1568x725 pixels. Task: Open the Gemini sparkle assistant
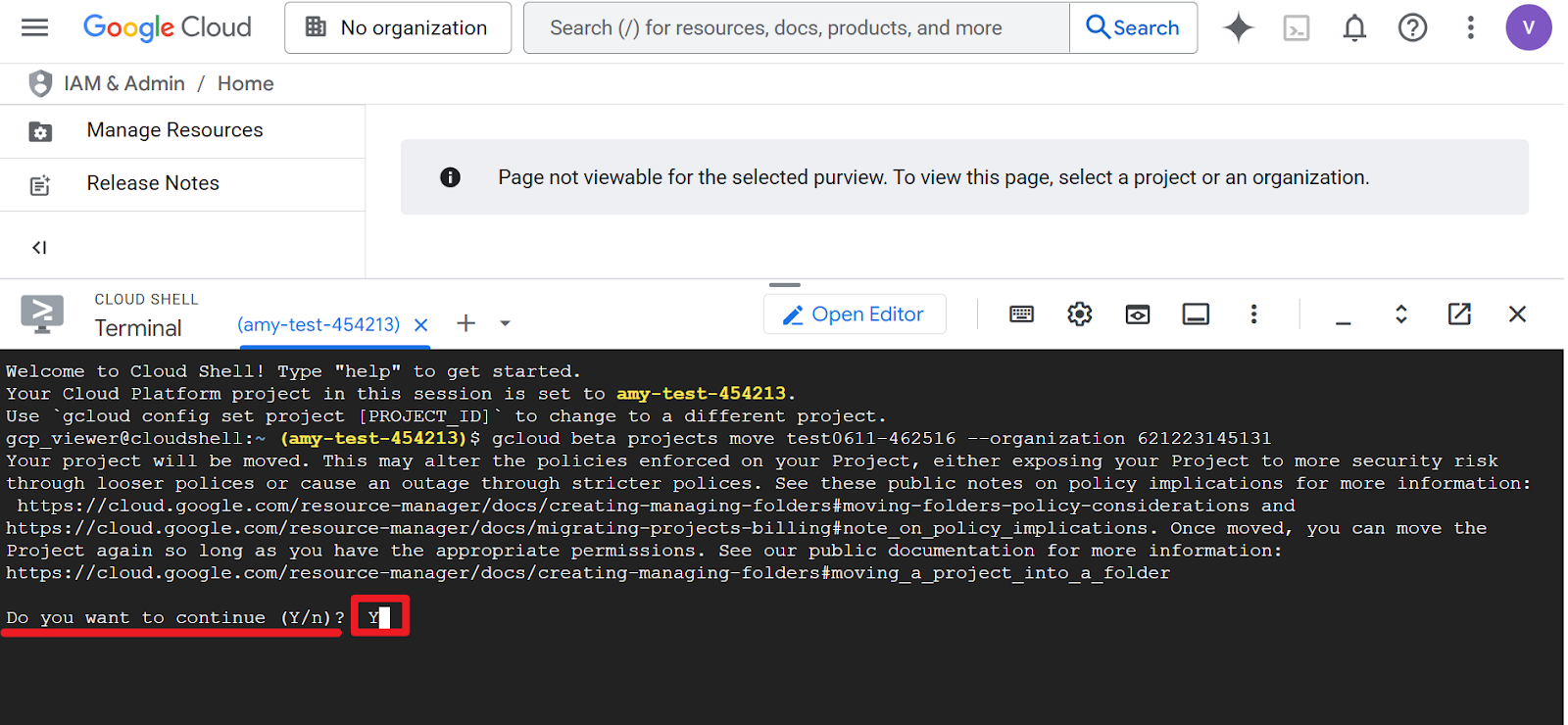[x=1239, y=27]
